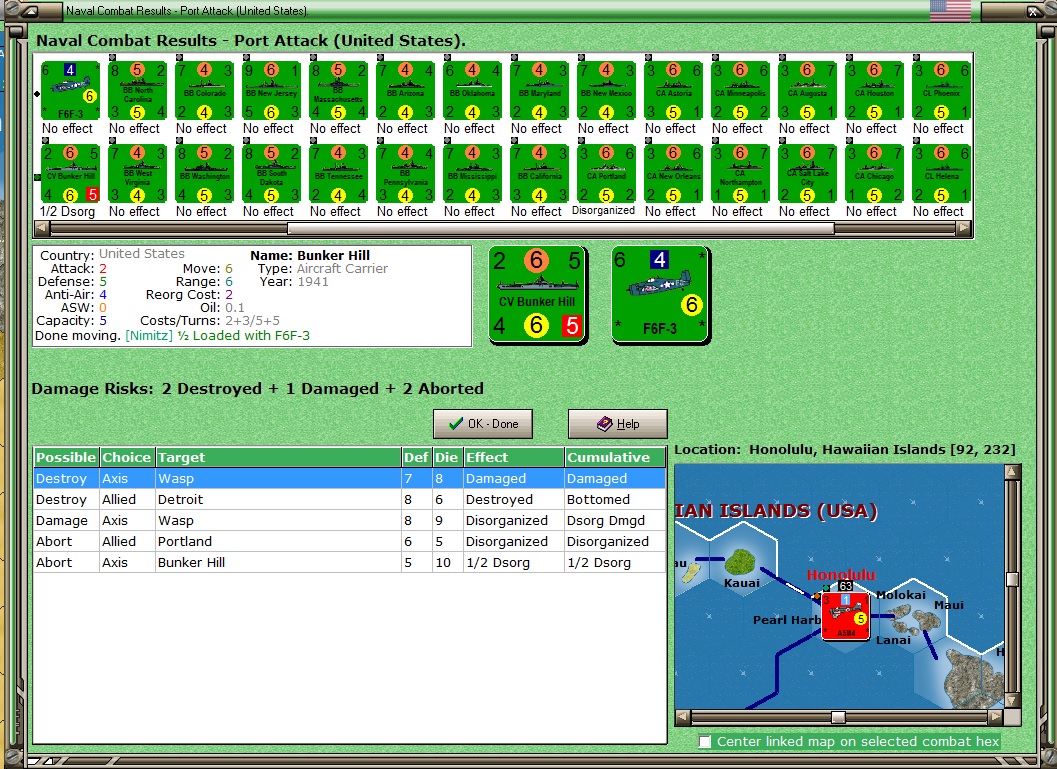Click unit grid scrollbar left arrow

(x=42, y=228)
